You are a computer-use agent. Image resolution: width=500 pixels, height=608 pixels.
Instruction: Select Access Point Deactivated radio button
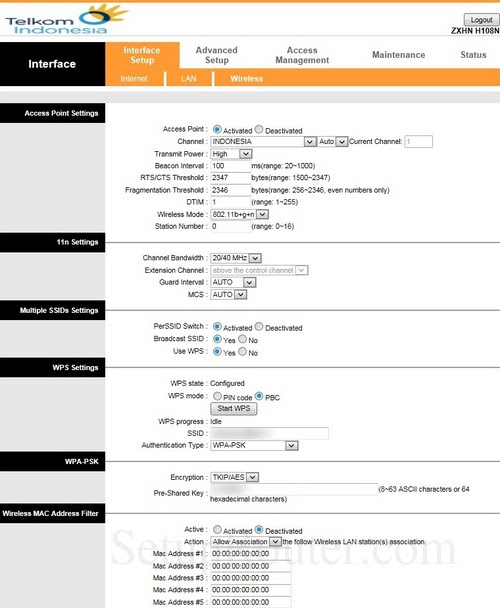click(259, 130)
